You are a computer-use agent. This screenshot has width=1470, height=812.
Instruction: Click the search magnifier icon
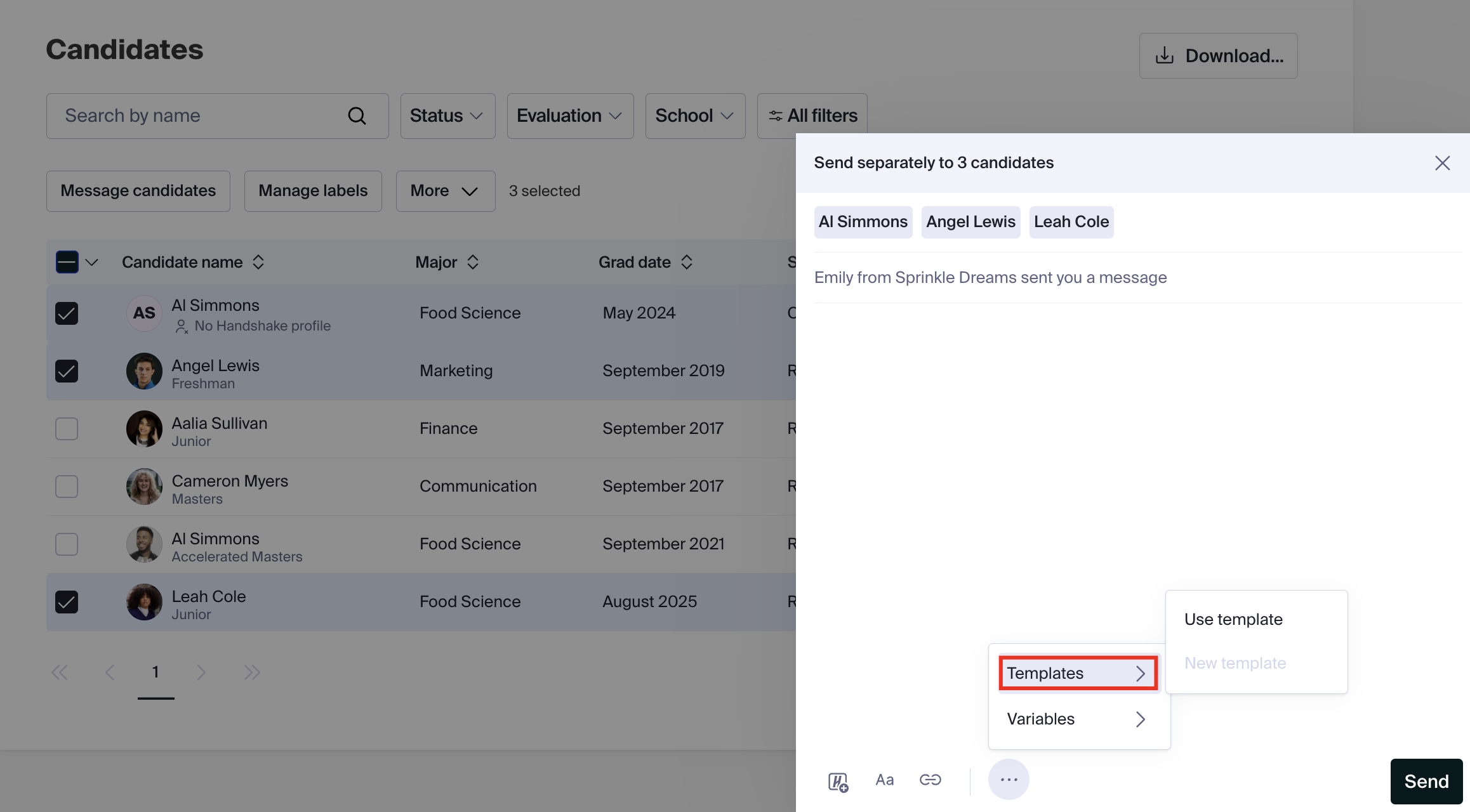pyautogui.click(x=357, y=116)
